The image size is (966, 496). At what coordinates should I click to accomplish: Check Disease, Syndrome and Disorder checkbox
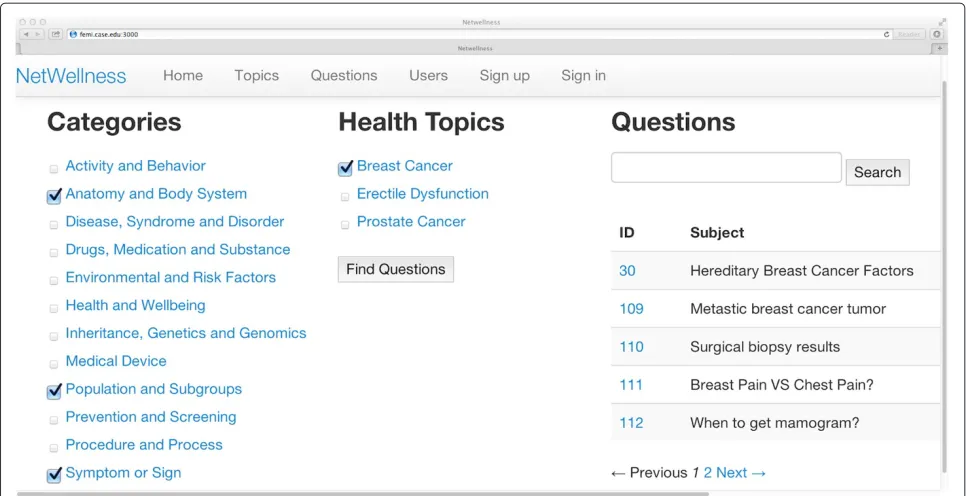point(54,225)
